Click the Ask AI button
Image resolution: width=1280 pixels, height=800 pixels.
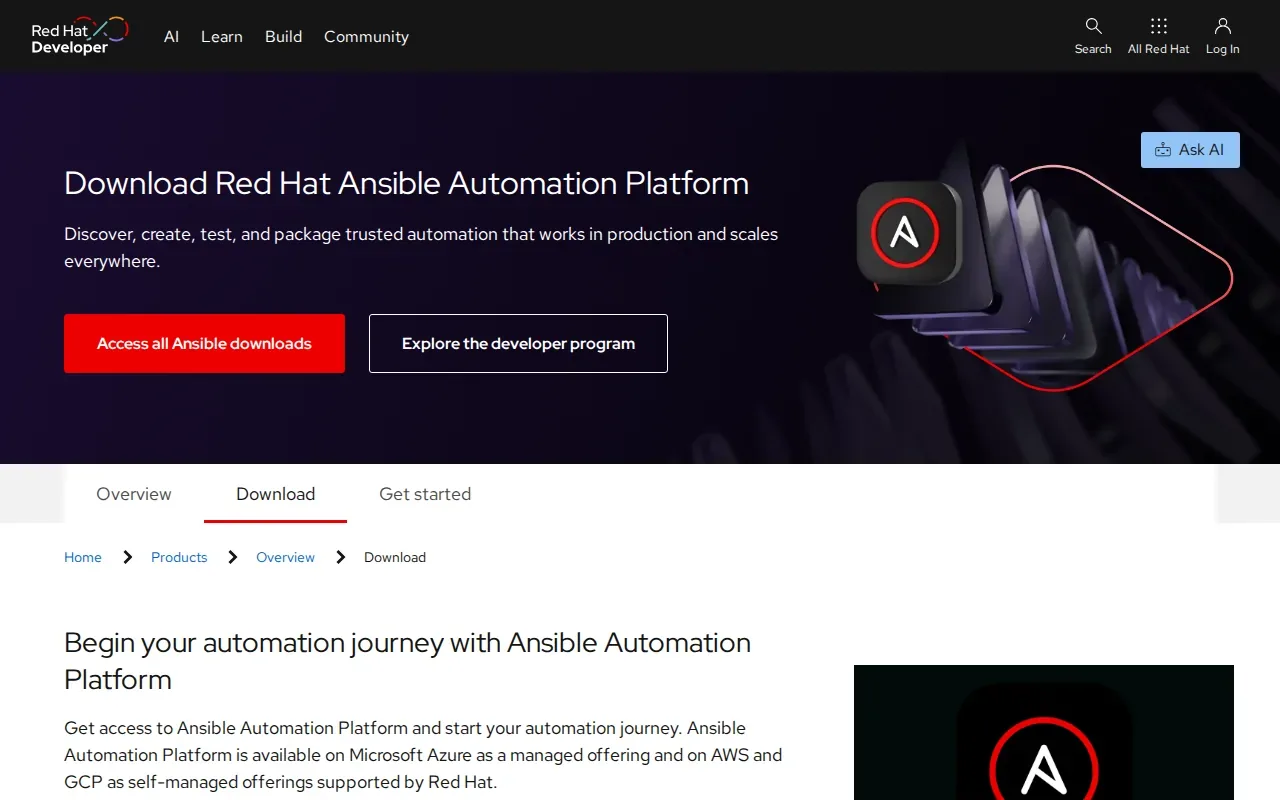click(x=1190, y=150)
